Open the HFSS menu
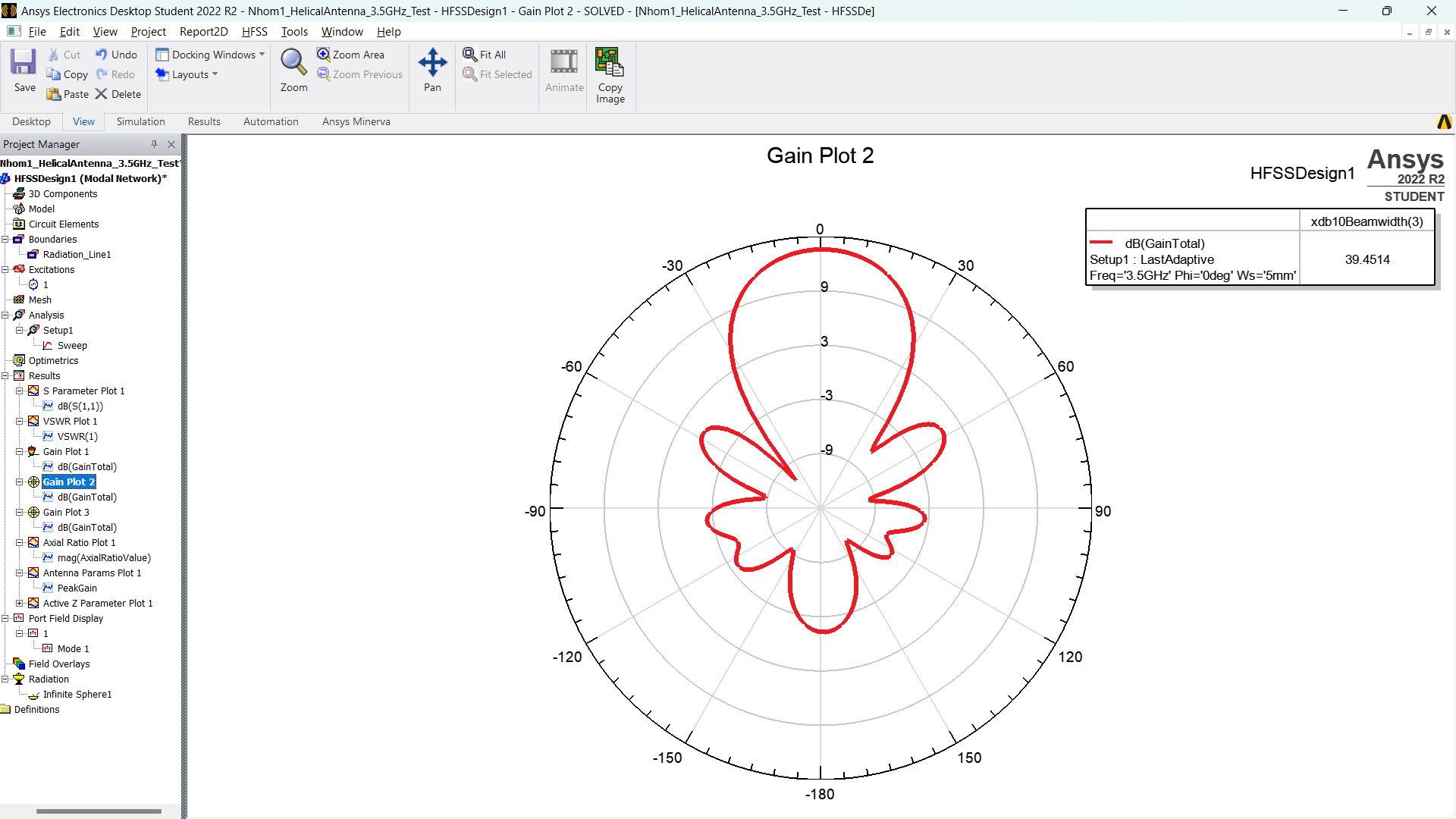 [254, 31]
